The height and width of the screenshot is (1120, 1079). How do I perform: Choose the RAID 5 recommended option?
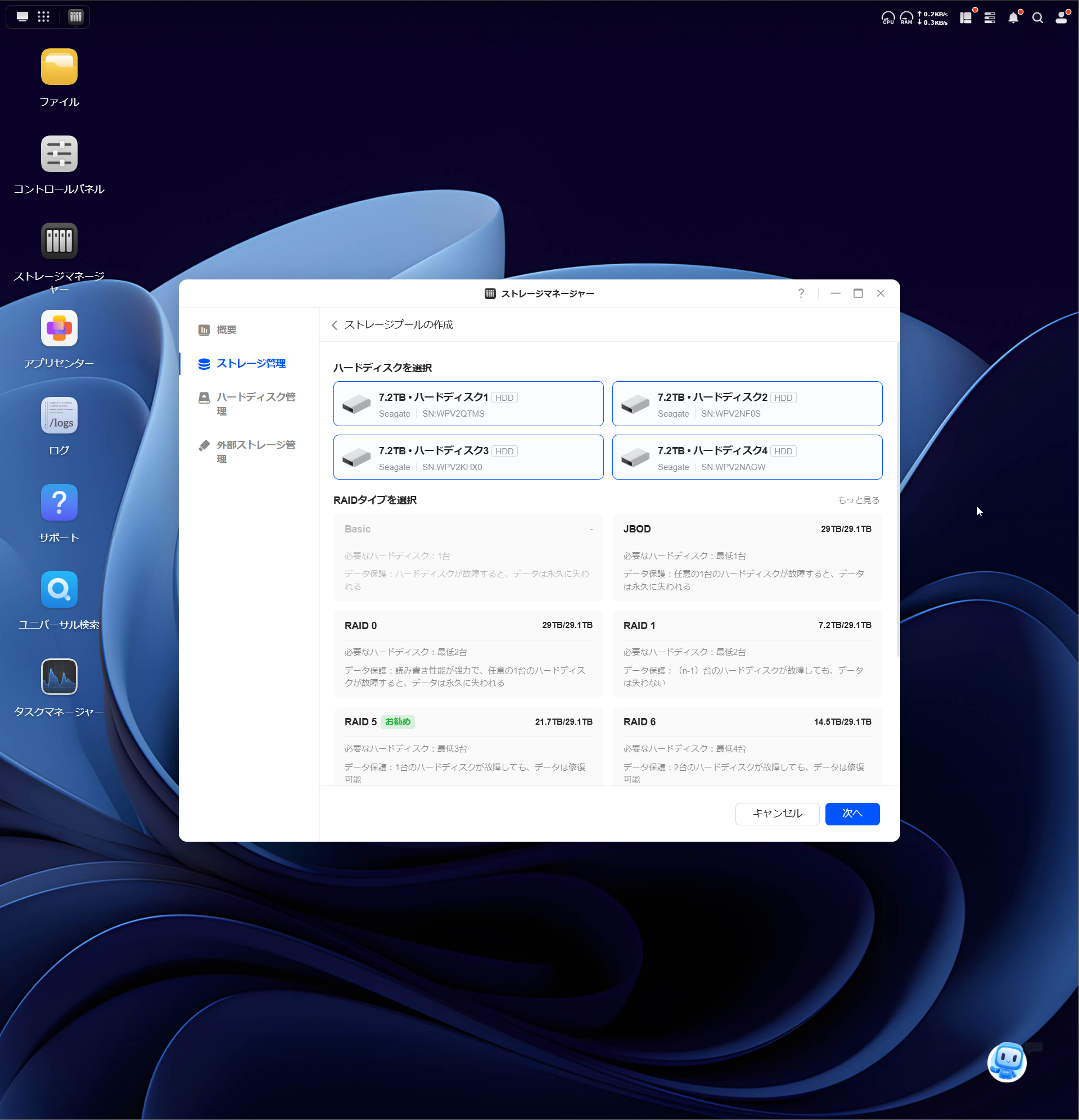[467, 747]
